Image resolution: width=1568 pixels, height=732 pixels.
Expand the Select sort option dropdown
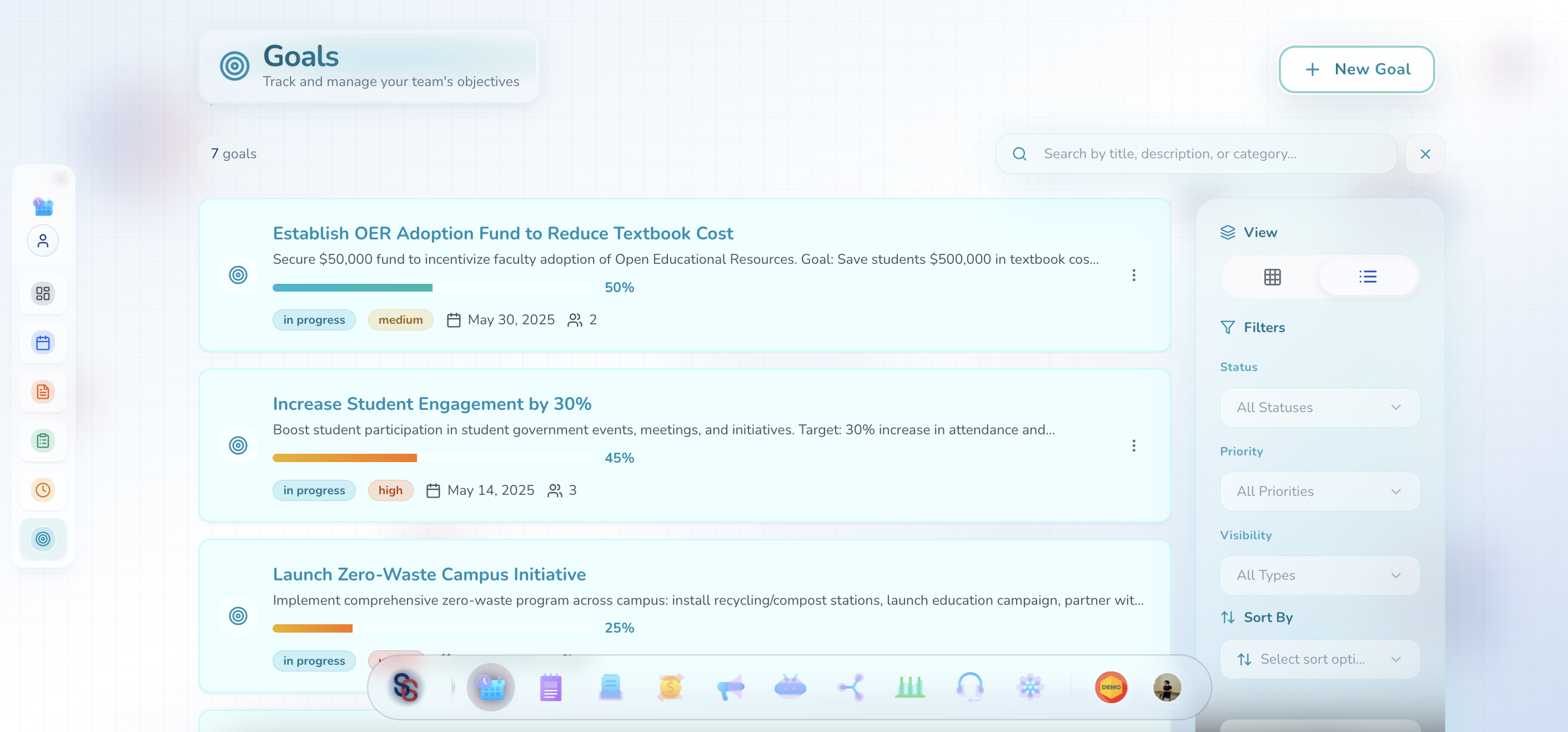(x=1319, y=659)
